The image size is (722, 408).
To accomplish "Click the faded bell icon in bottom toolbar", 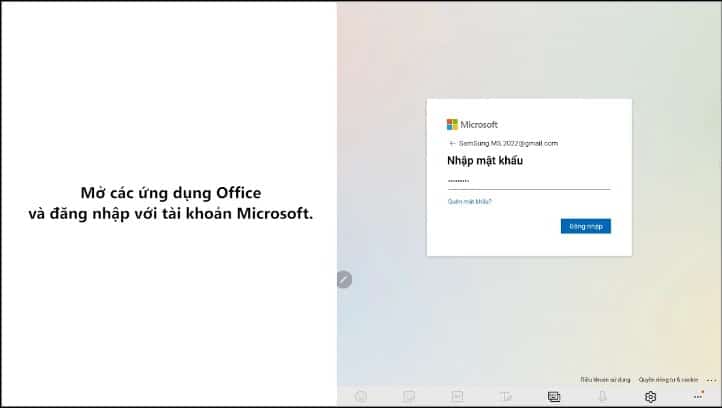I will (x=602, y=396).
